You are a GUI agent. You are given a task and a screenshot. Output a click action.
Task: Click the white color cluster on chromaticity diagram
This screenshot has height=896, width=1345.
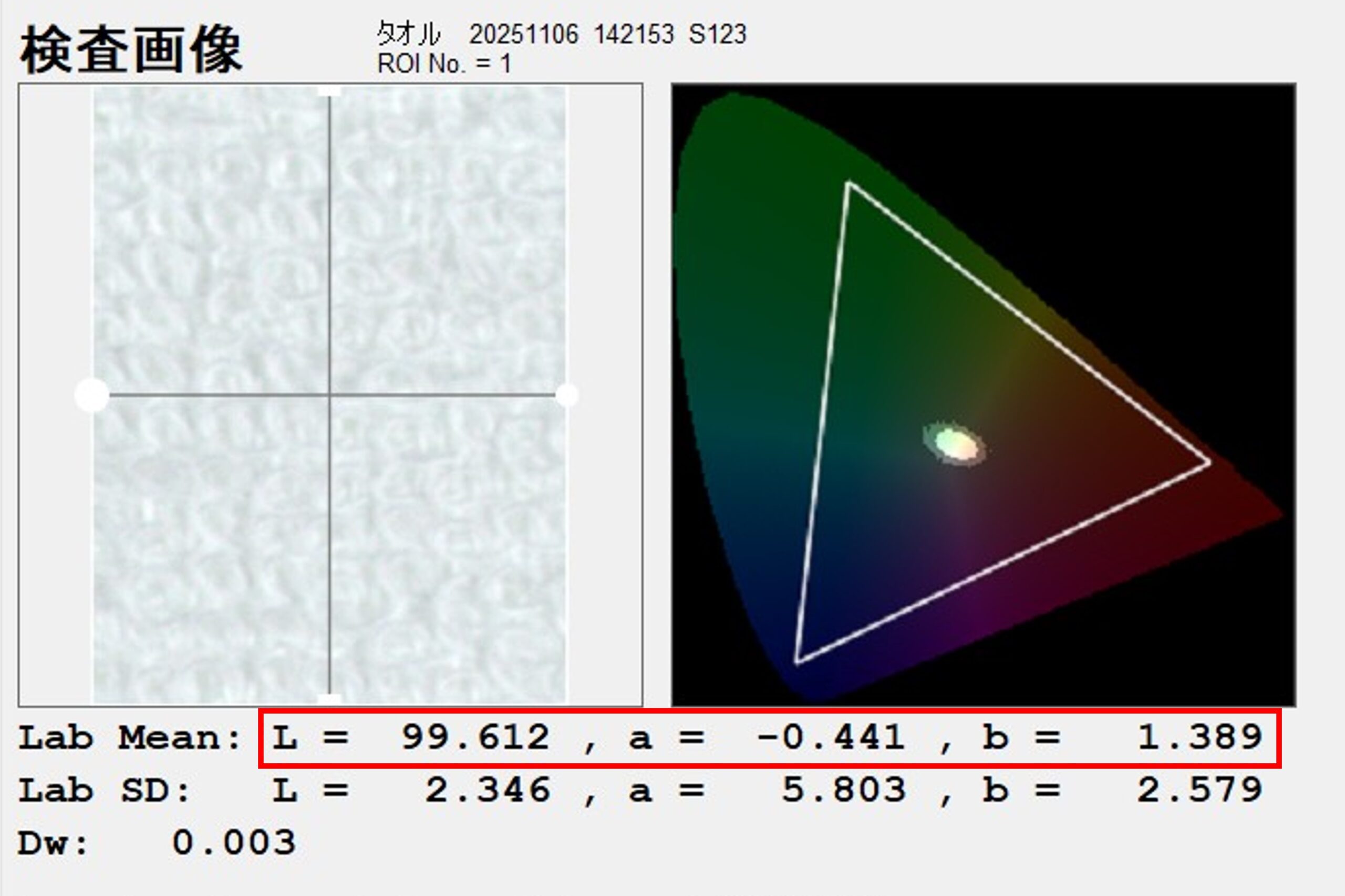[954, 444]
